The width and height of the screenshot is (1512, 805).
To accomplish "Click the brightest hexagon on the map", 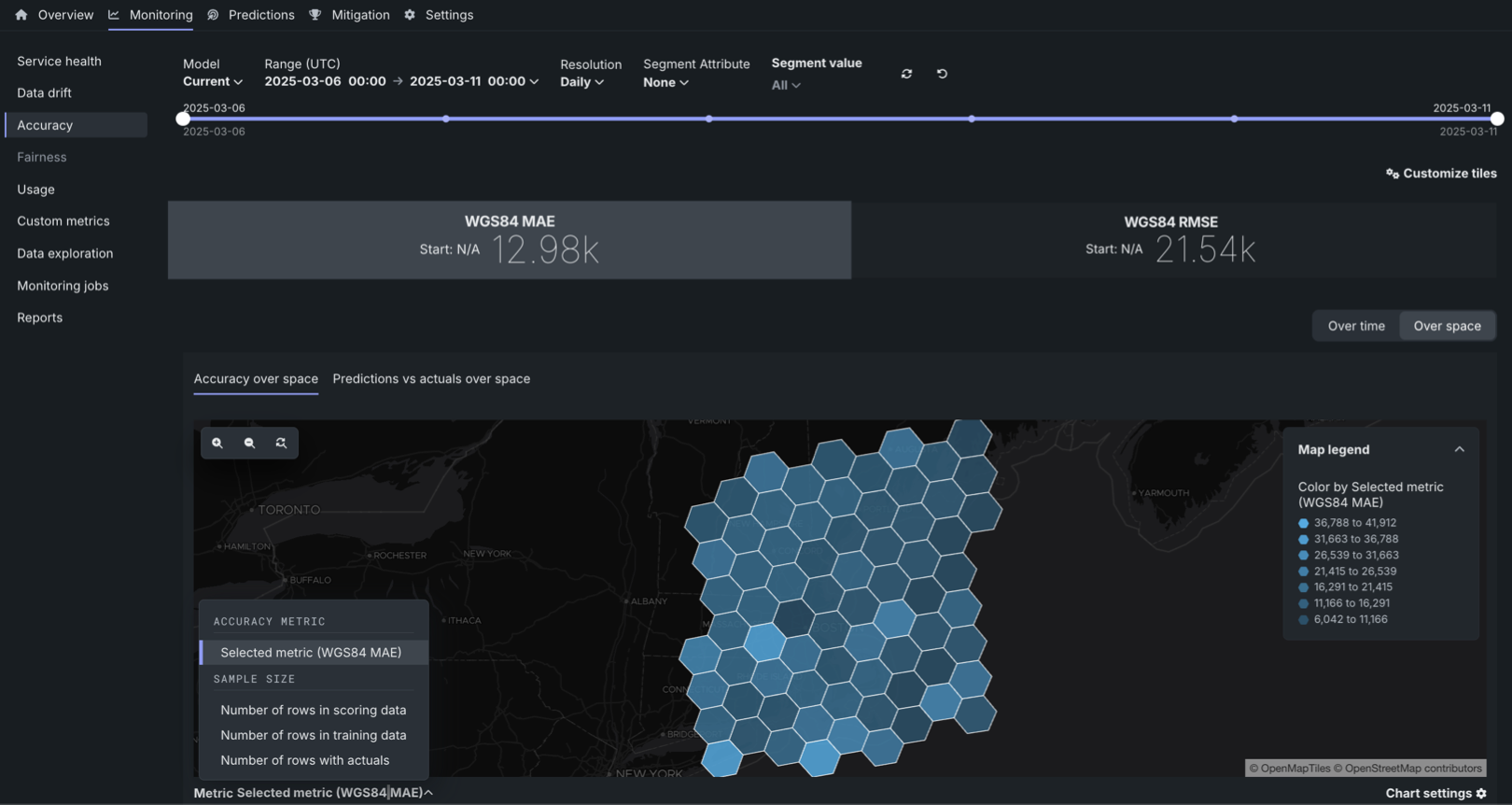I will point(765,643).
